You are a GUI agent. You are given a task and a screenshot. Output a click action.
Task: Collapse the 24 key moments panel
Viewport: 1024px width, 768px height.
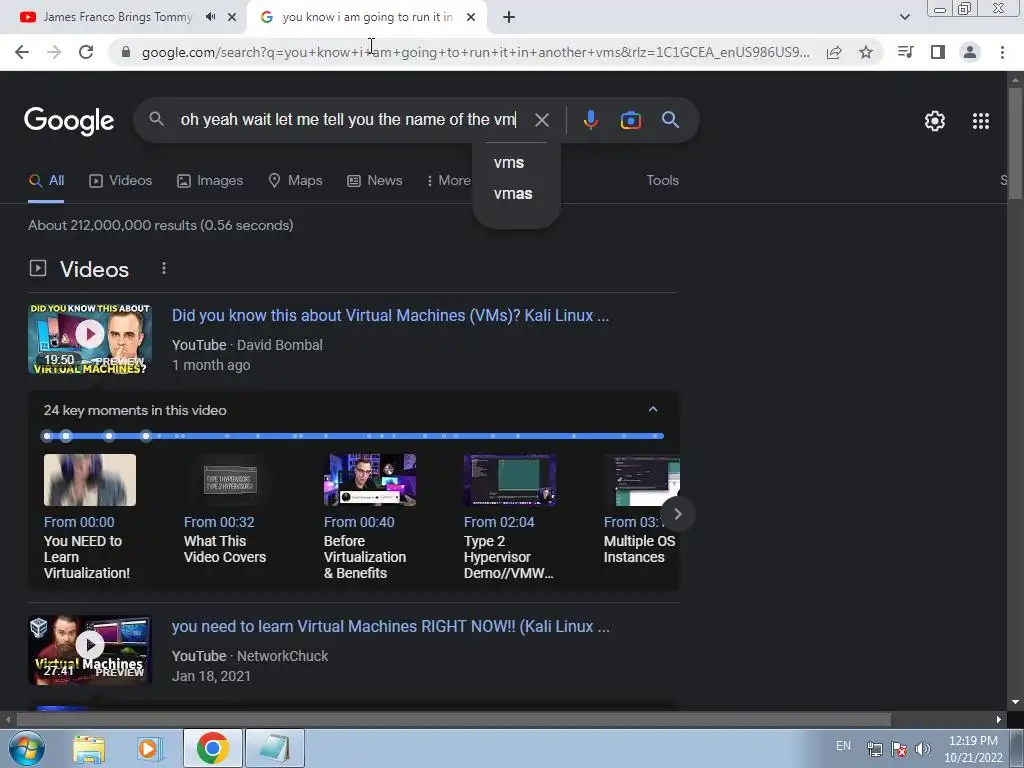pyautogui.click(x=652, y=409)
